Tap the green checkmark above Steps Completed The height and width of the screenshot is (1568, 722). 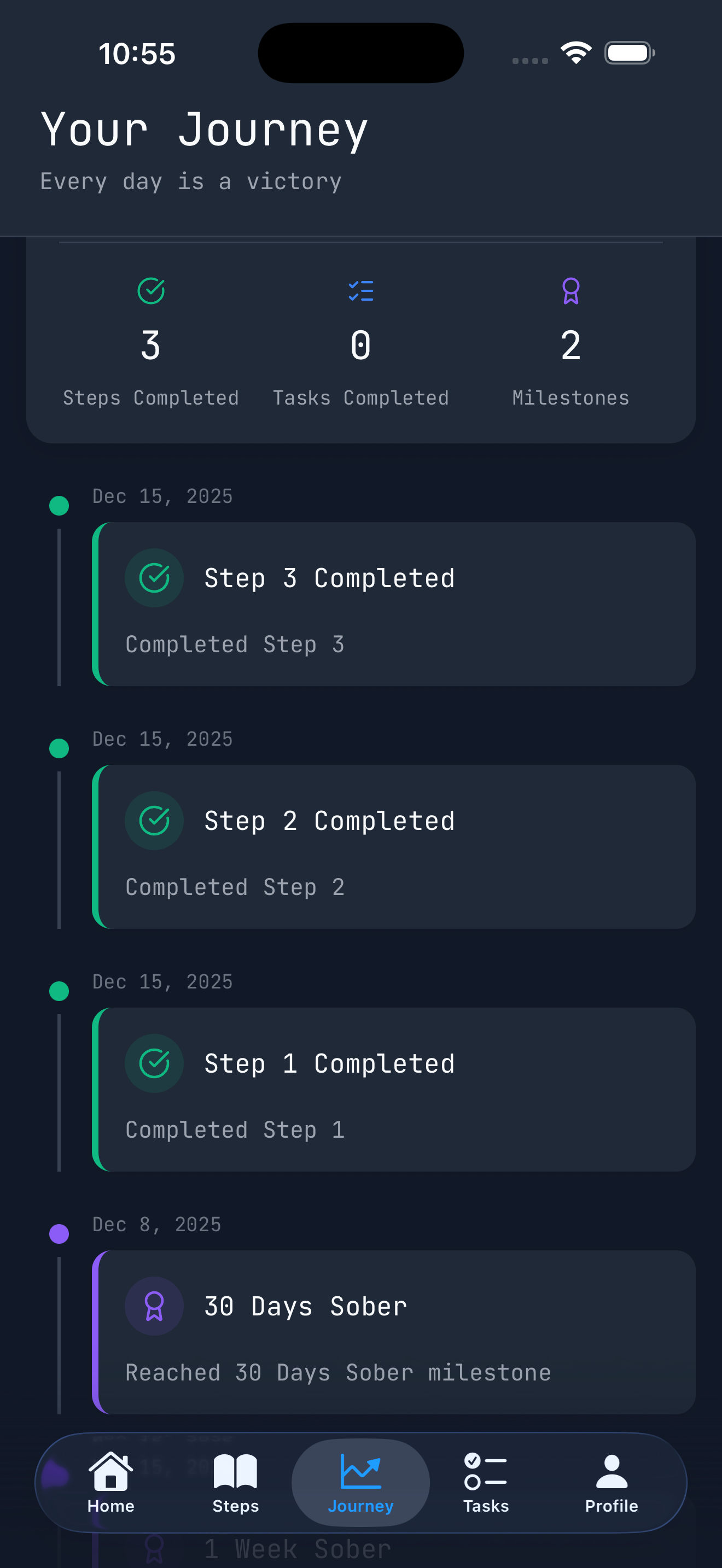[150, 290]
